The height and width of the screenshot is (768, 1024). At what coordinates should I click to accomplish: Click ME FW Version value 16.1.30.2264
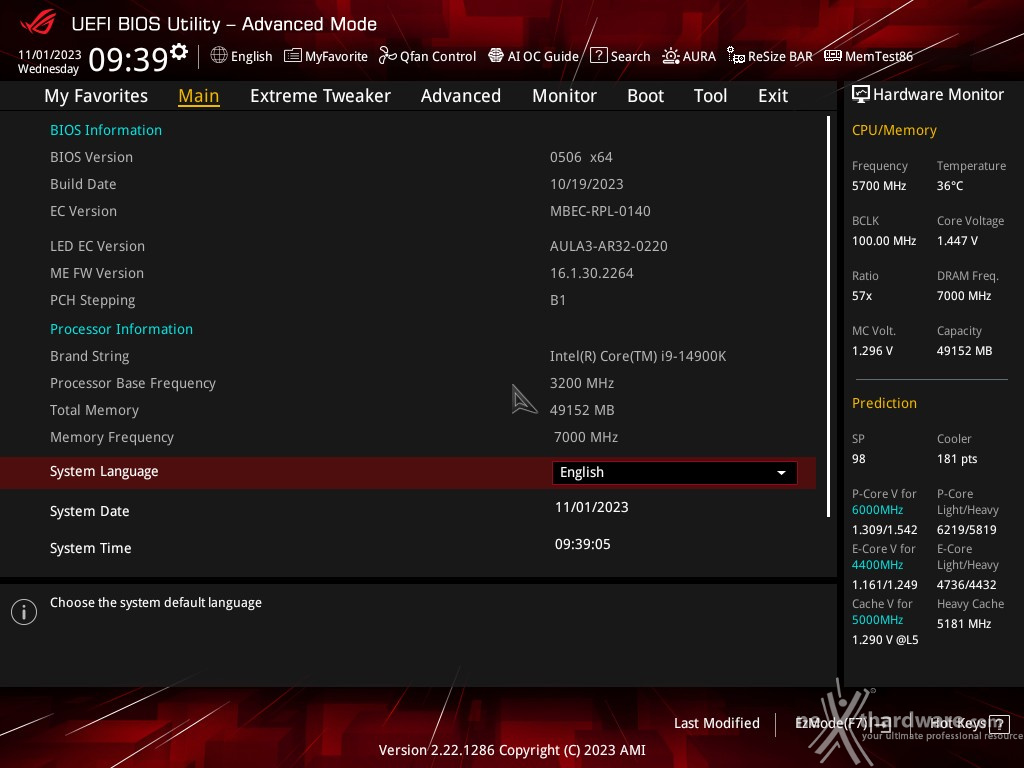tap(592, 274)
